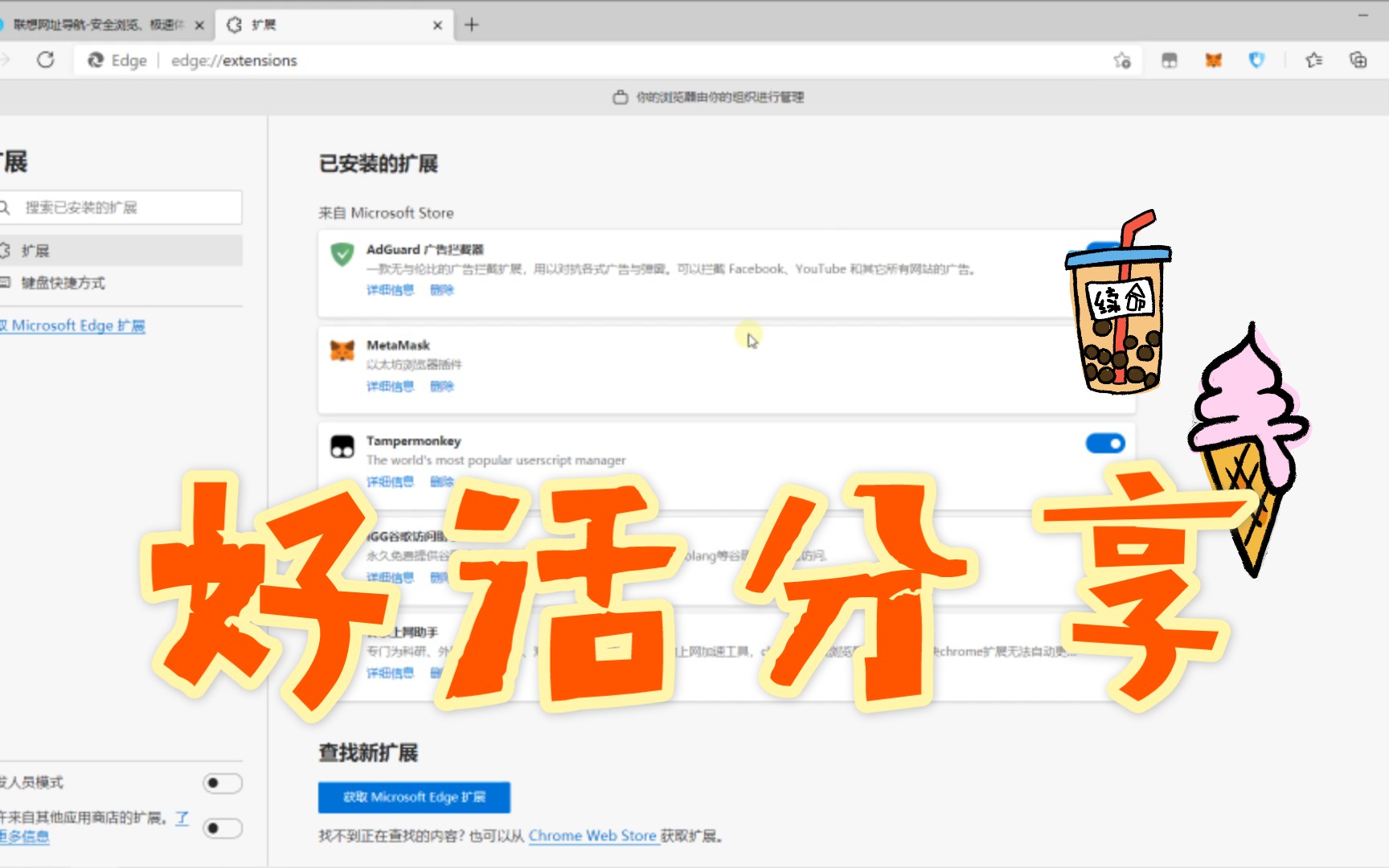The width and height of the screenshot is (1389, 868).
Task: Switch to the extensions tab
Action: point(334,25)
